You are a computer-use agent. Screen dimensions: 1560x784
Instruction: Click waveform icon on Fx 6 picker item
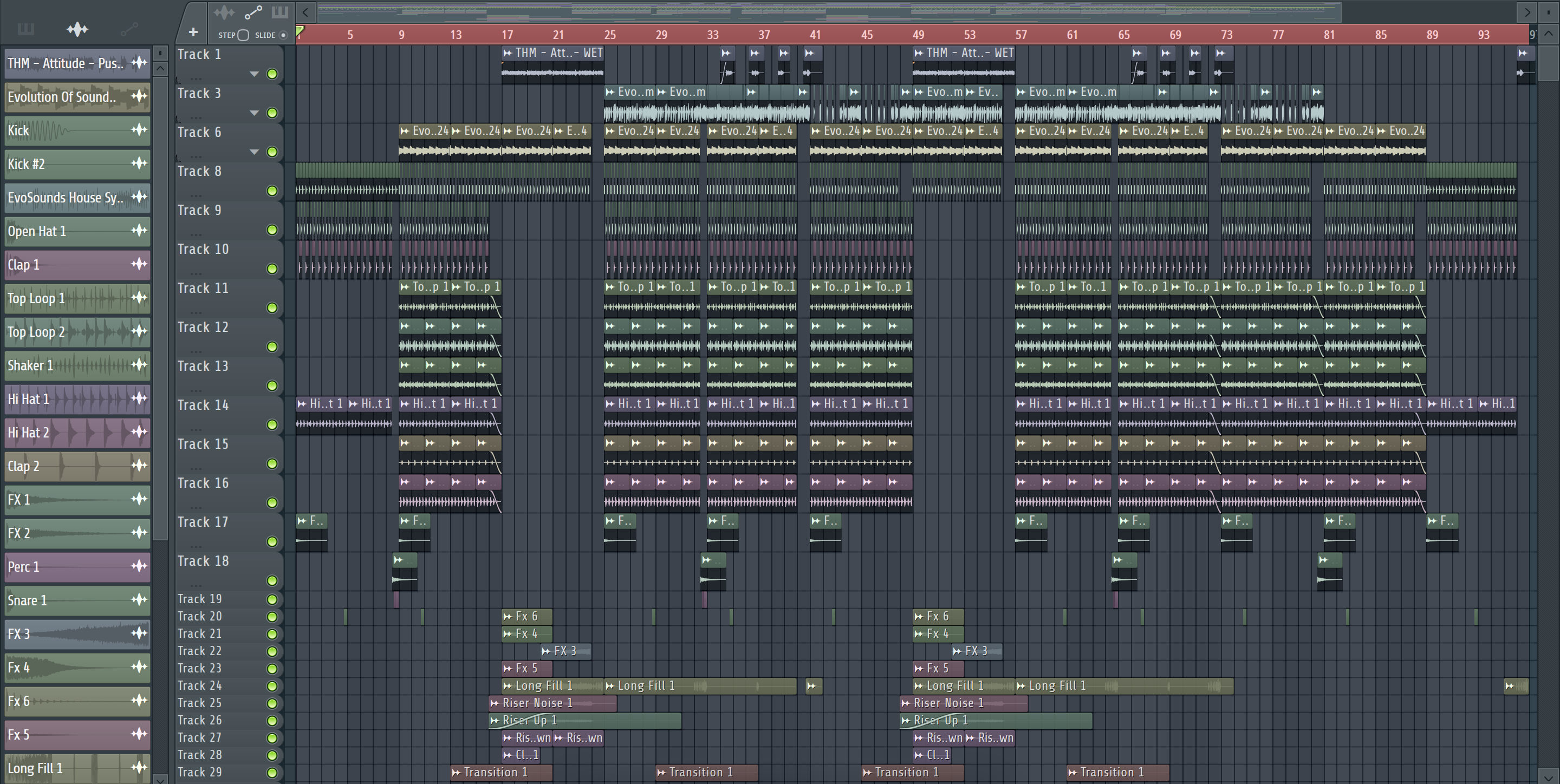coord(139,701)
